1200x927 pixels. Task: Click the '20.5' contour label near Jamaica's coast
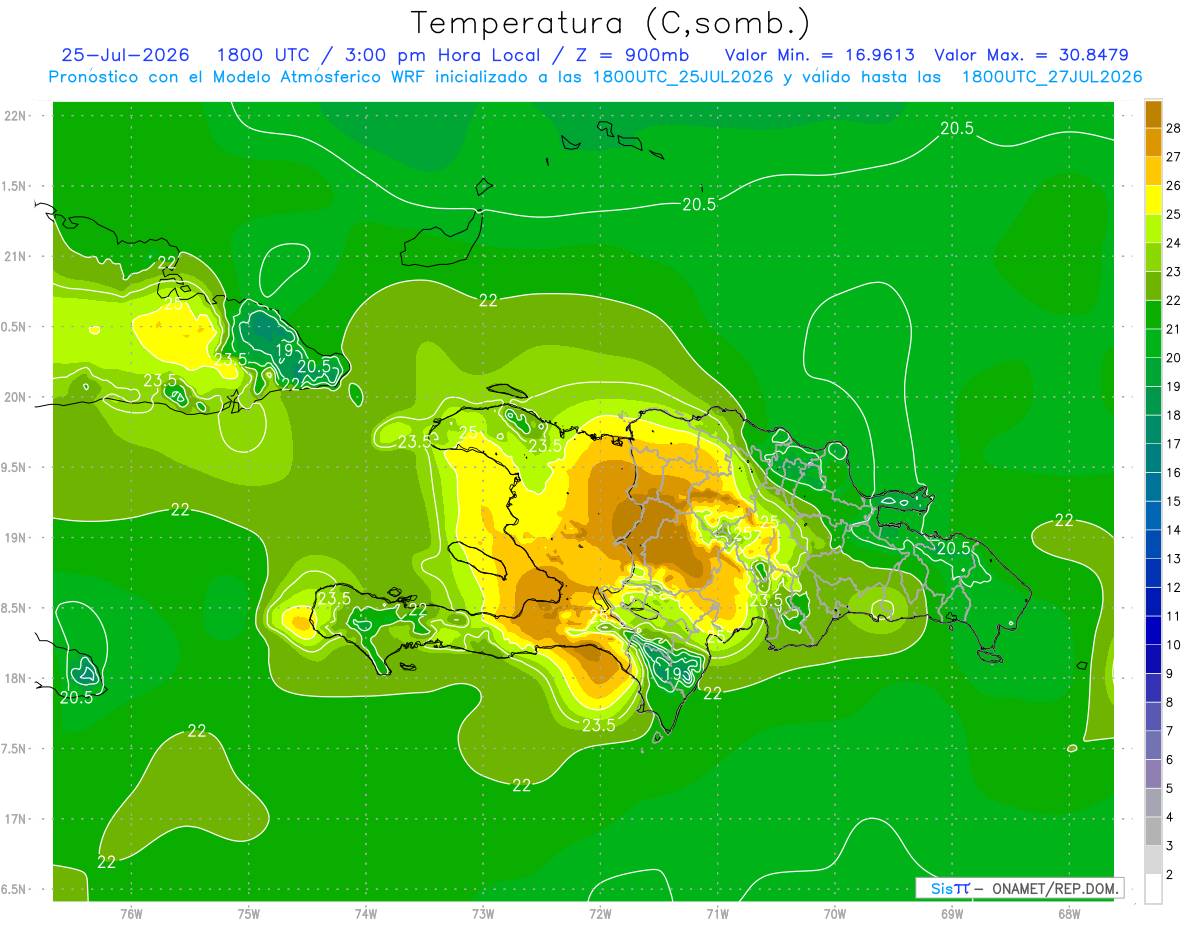point(76,698)
